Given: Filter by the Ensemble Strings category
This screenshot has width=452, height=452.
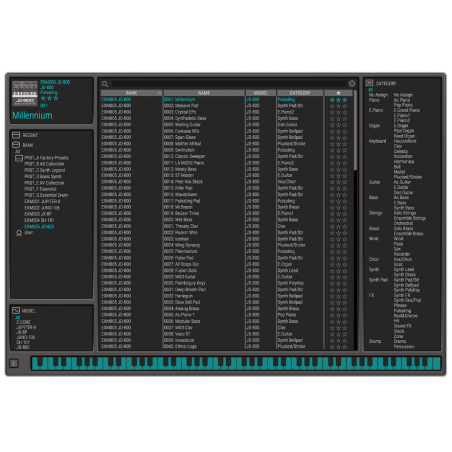Looking at the screenshot, I should coord(410,218).
